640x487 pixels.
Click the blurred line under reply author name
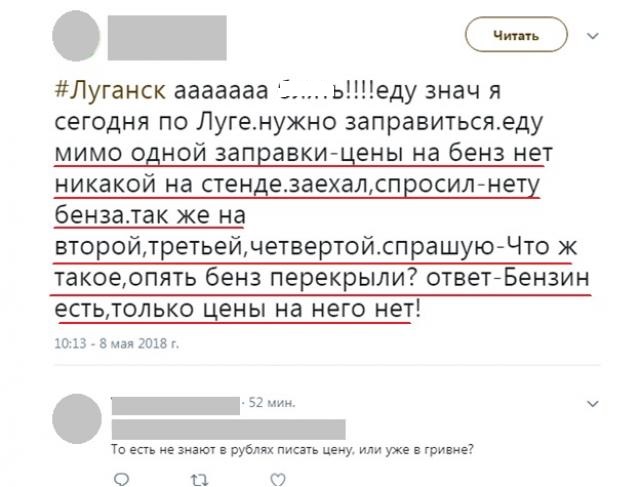pyautogui.click(x=229, y=429)
